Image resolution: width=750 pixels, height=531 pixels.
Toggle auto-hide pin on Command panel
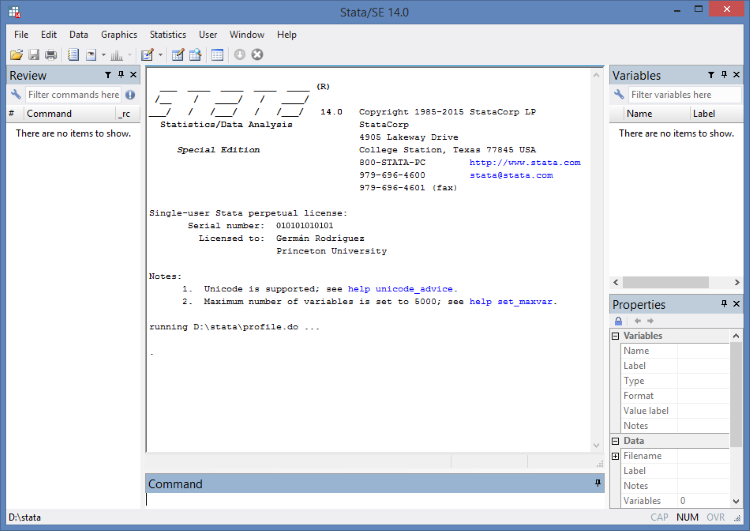(597, 483)
